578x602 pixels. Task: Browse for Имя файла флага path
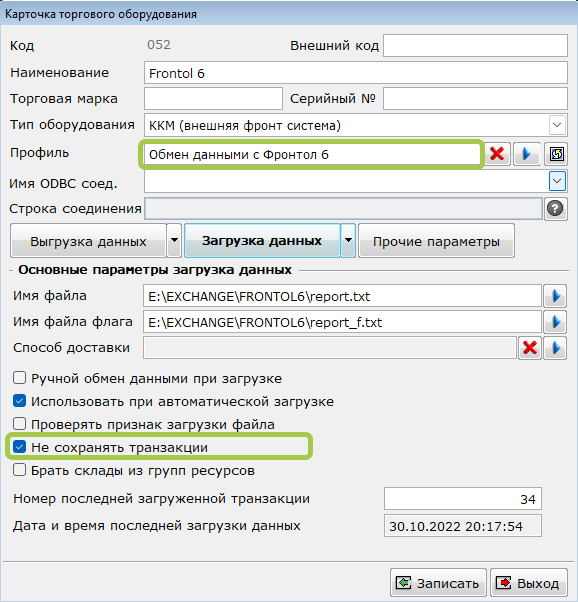(555, 322)
